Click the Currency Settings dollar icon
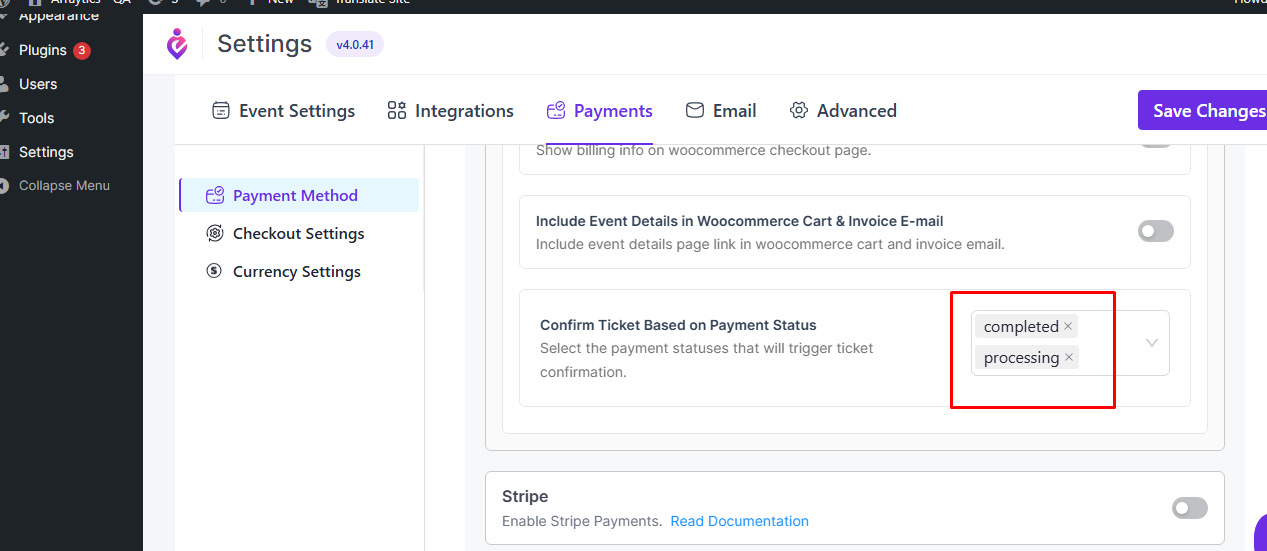 pos(214,272)
